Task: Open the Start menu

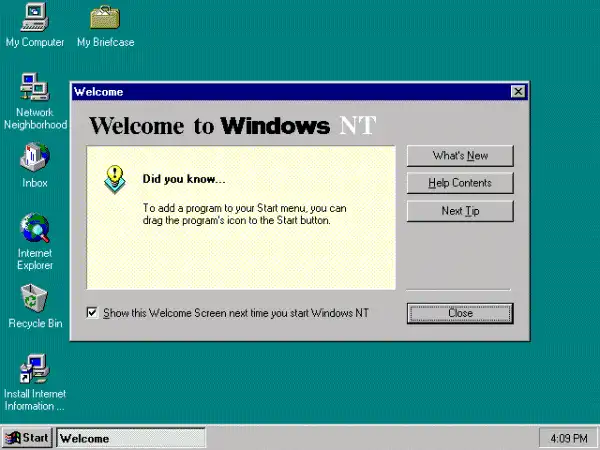Action: 27,438
